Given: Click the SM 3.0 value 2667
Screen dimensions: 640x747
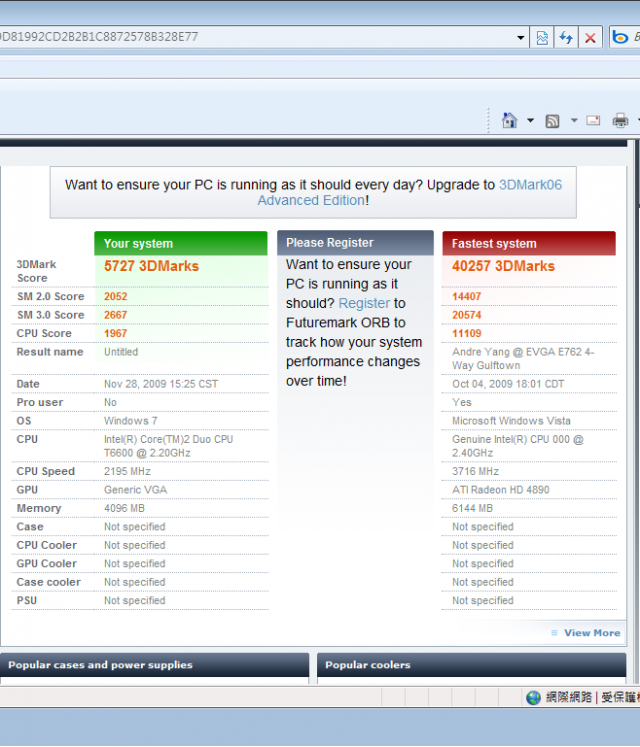Looking at the screenshot, I should (116, 315).
